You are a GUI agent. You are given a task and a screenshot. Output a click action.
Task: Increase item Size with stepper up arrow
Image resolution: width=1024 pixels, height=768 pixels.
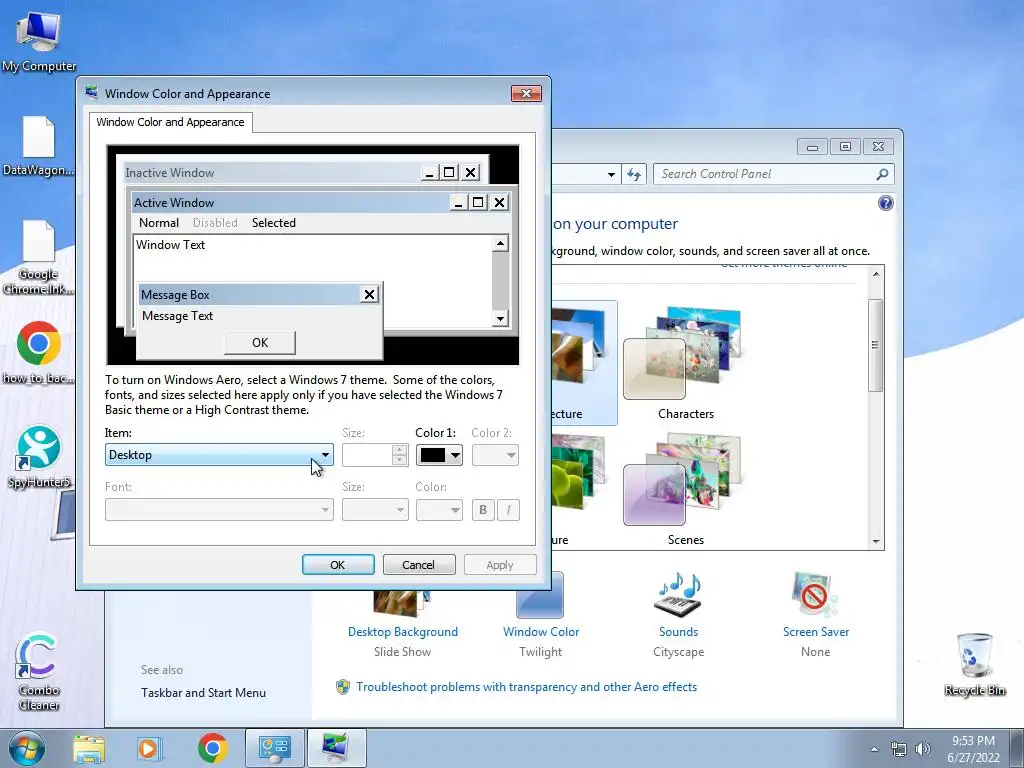(400, 449)
